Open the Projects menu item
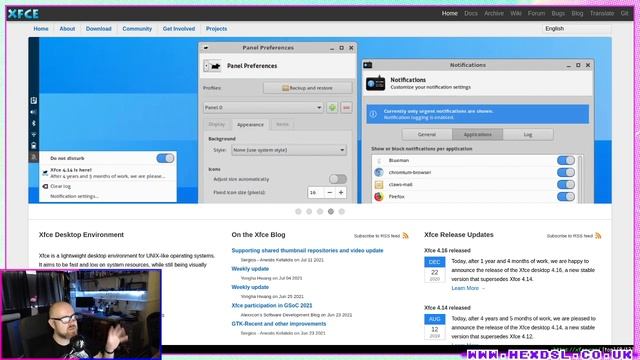Screen dimensions: 640x360 [x=216, y=29]
